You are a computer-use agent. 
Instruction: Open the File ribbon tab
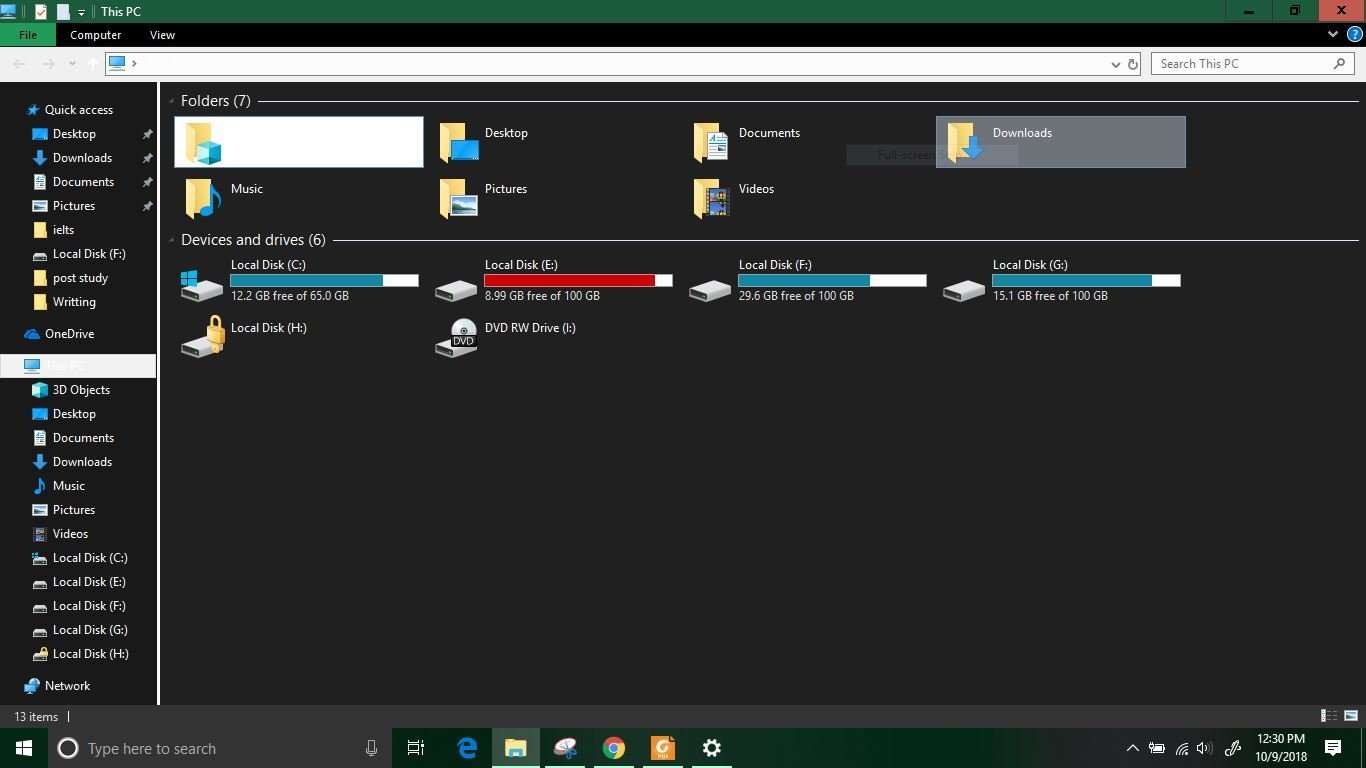[28, 35]
